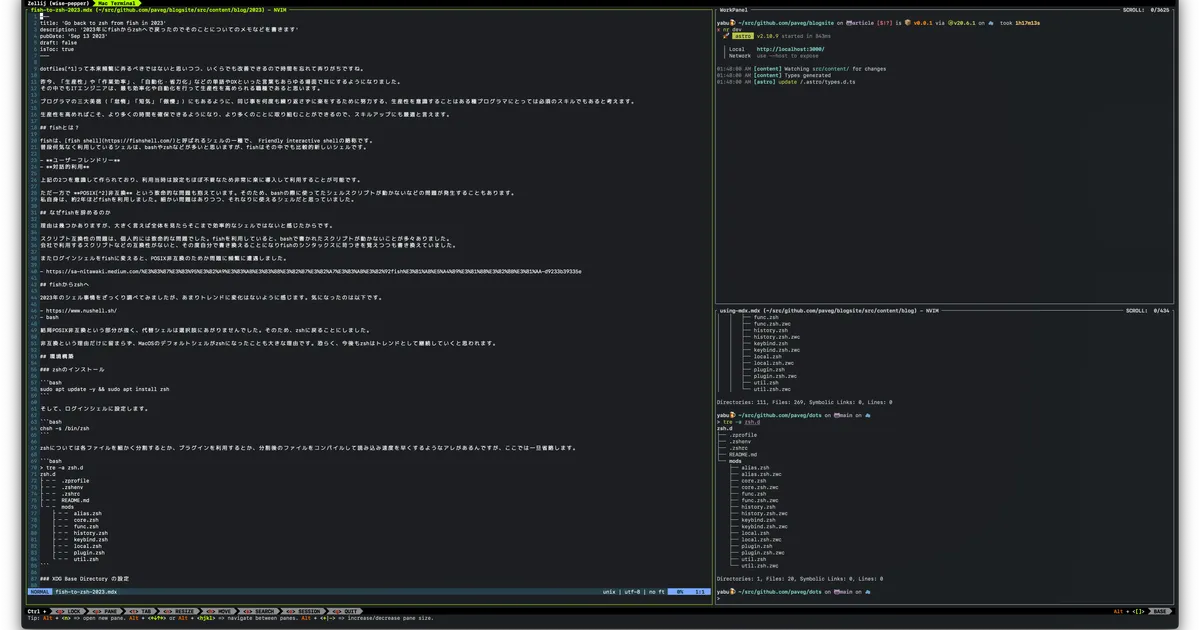Click 'Directories: 111, Files: 269' summary line
The image size is (1200, 630).
pyautogui.click(x=804, y=402)
